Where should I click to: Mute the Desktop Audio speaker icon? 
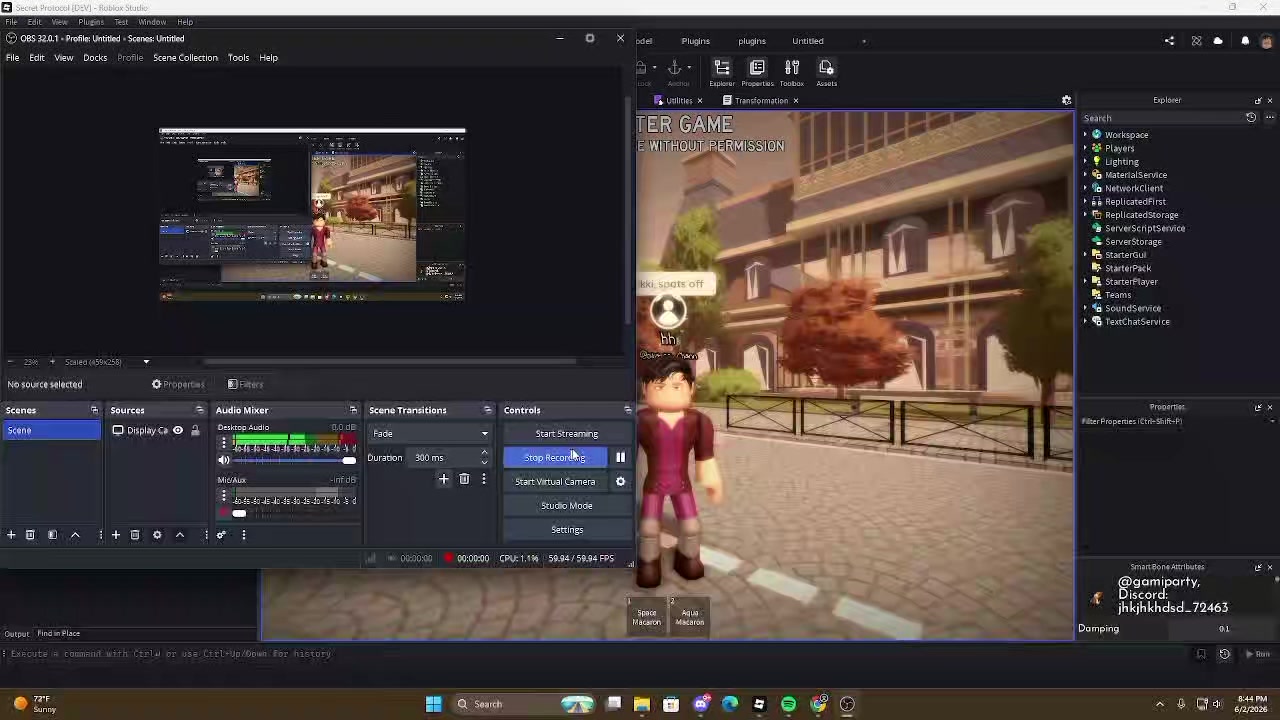click(224, 460)
